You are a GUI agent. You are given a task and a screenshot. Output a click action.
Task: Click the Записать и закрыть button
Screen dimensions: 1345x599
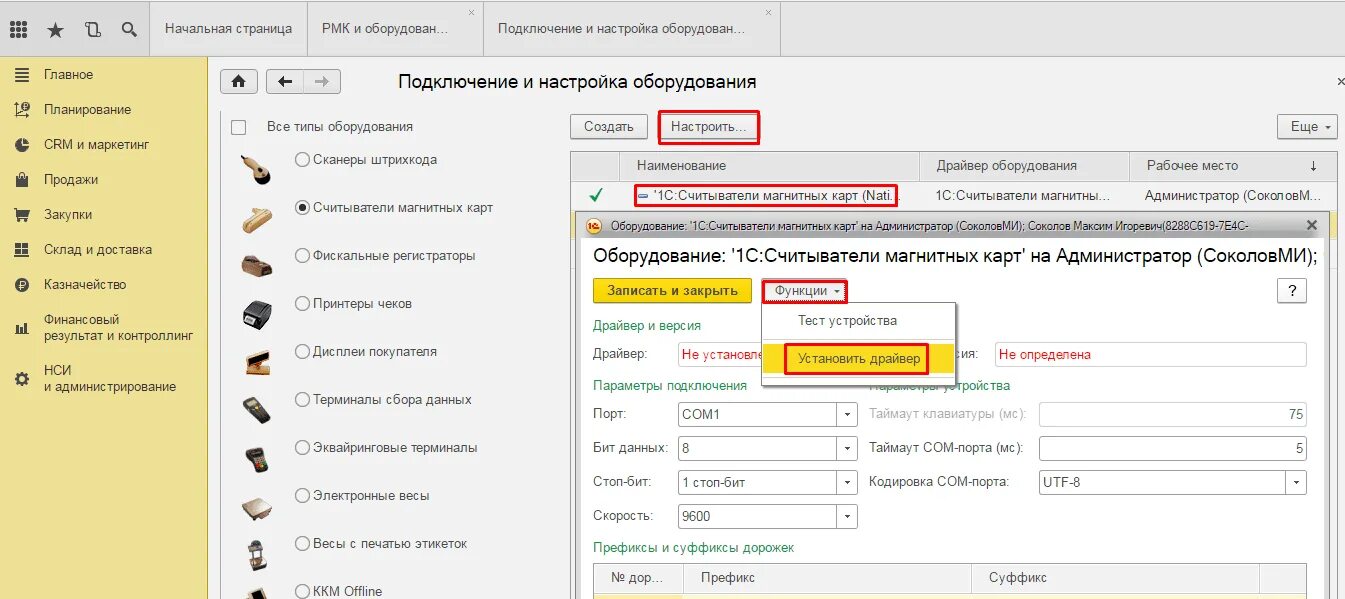672,291
